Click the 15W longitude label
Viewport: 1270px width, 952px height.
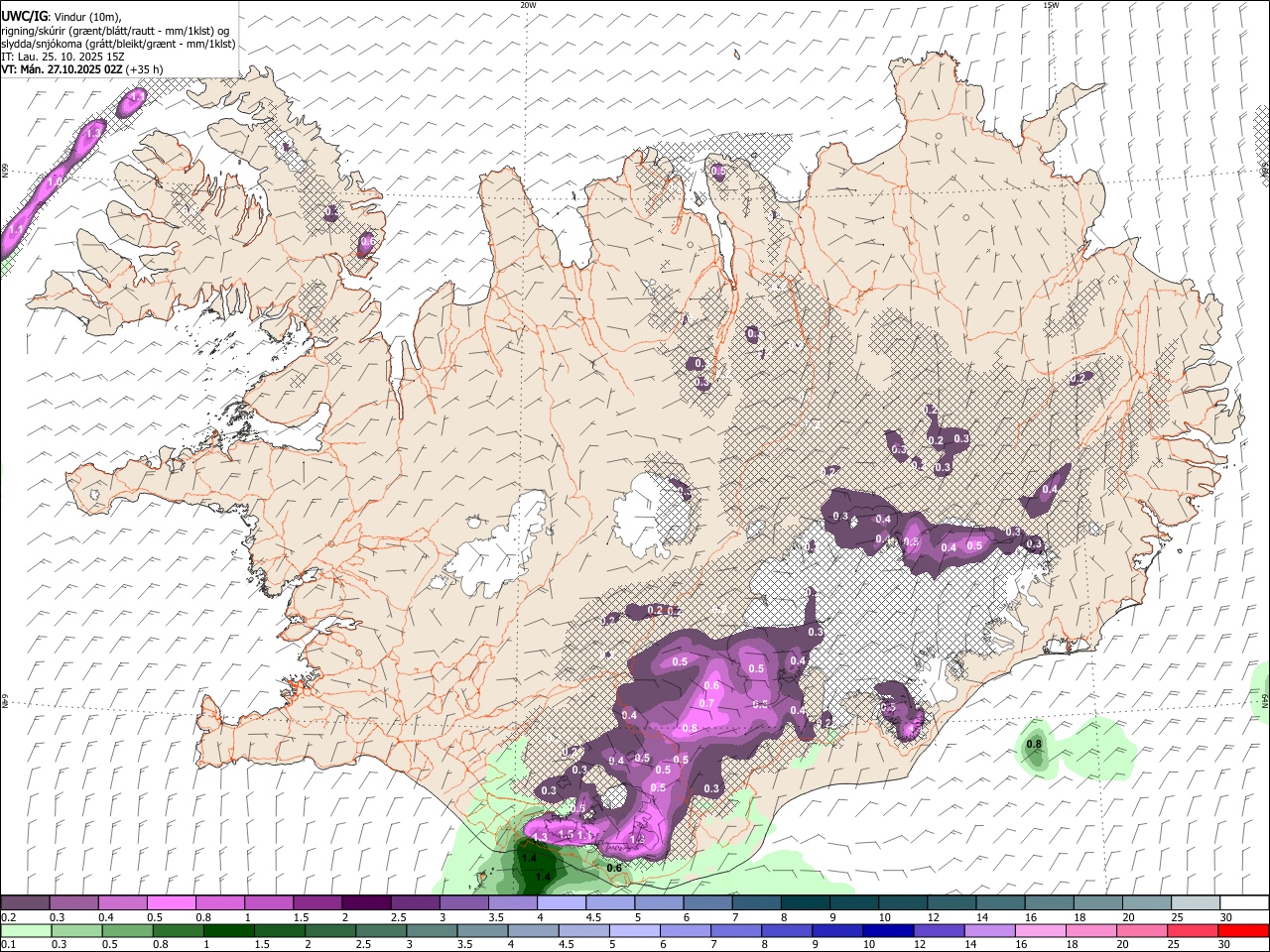[x=1051, y=5]
